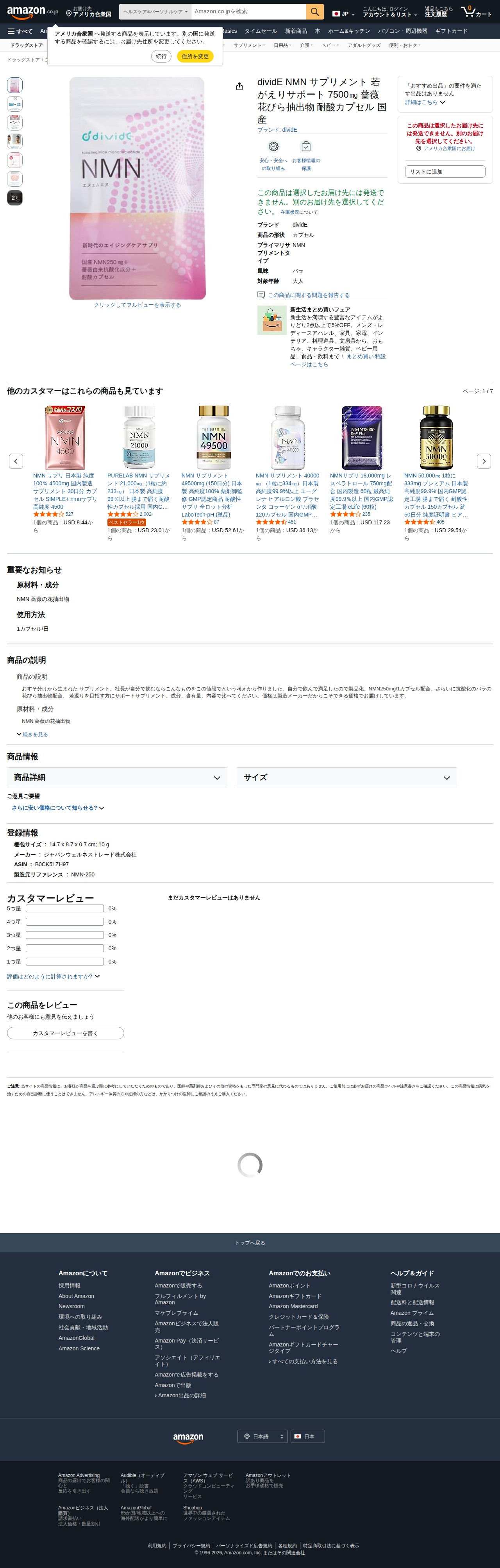Click the 日本 country selector in the footer
Image resolution: width=500 pixels, height=1568 pixels.
pos(307,1437)
